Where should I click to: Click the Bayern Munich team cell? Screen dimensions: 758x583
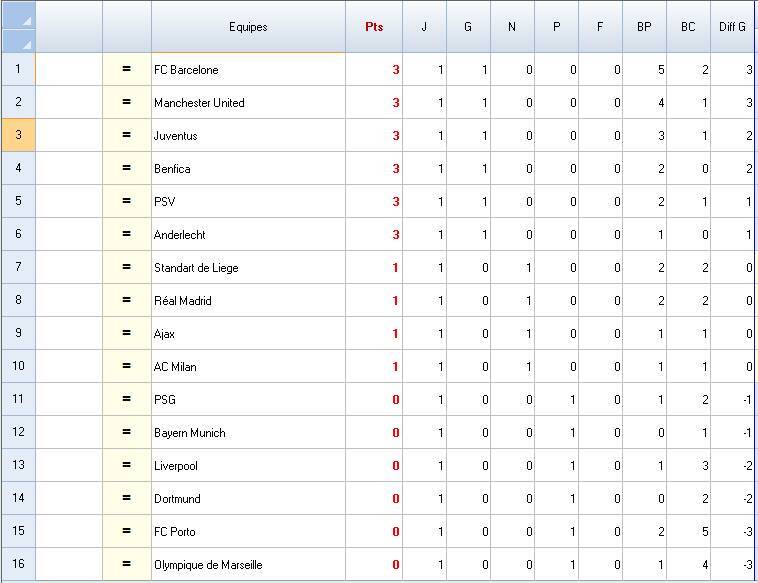[x=248, y=433]
